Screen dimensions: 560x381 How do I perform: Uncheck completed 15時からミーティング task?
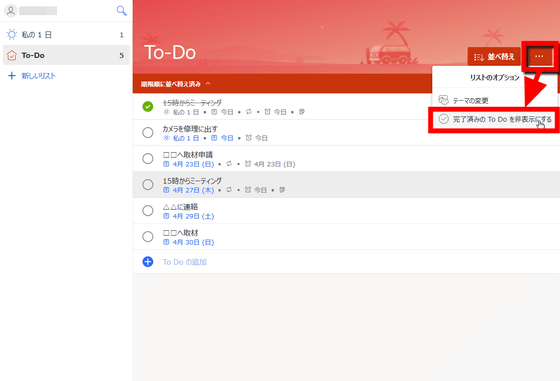click(148, 106)
